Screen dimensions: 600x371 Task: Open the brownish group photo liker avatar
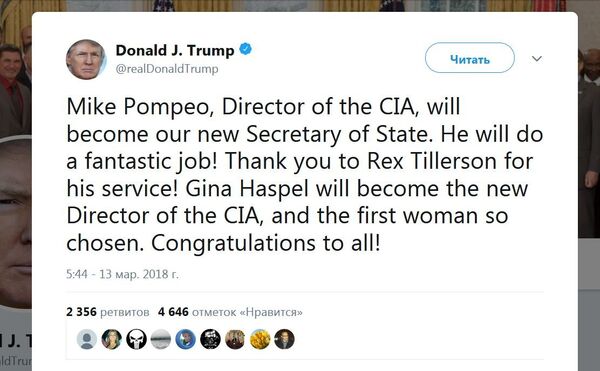pos(235,339)
